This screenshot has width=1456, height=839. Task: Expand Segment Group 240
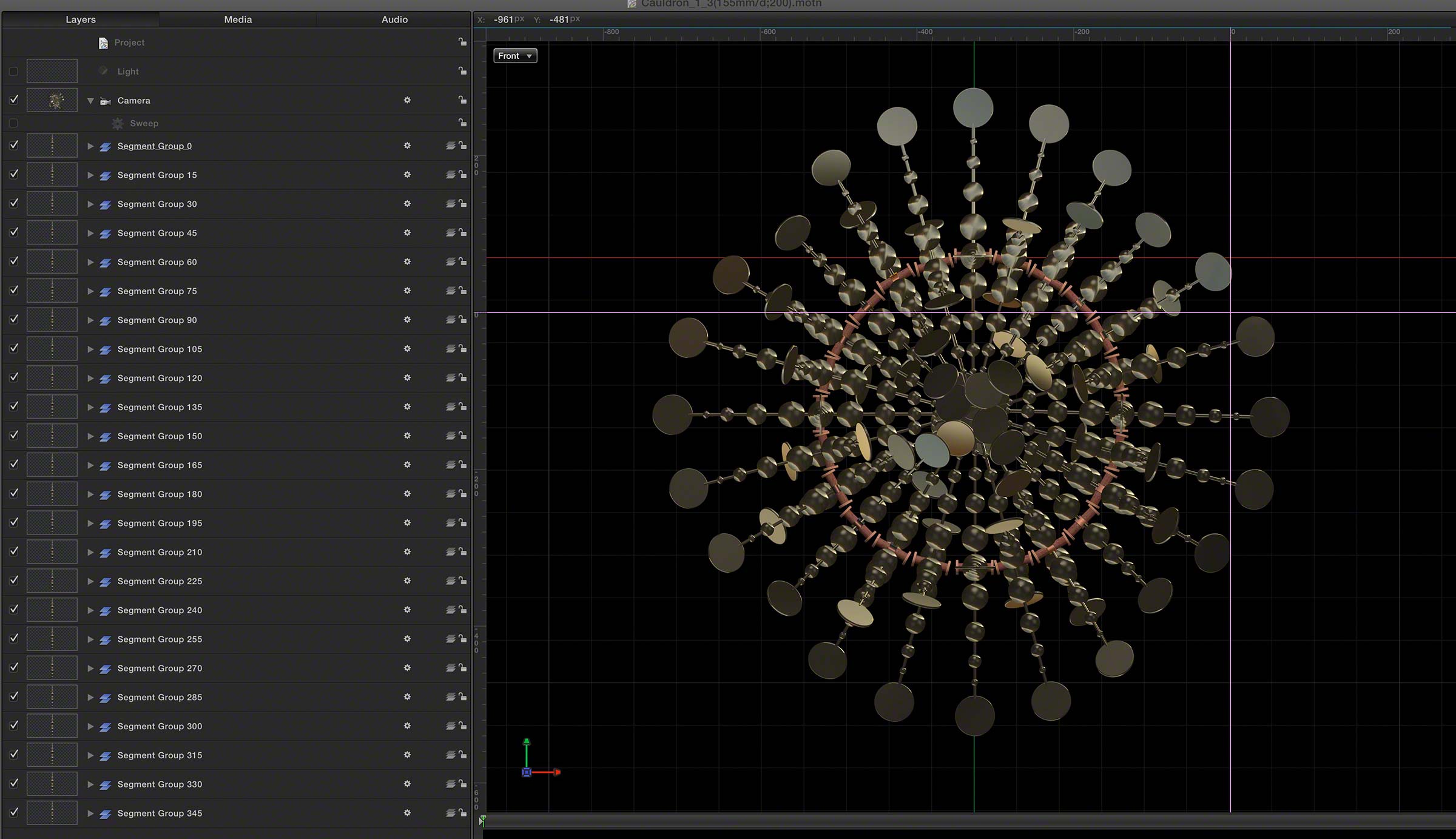tap(90, 610)
